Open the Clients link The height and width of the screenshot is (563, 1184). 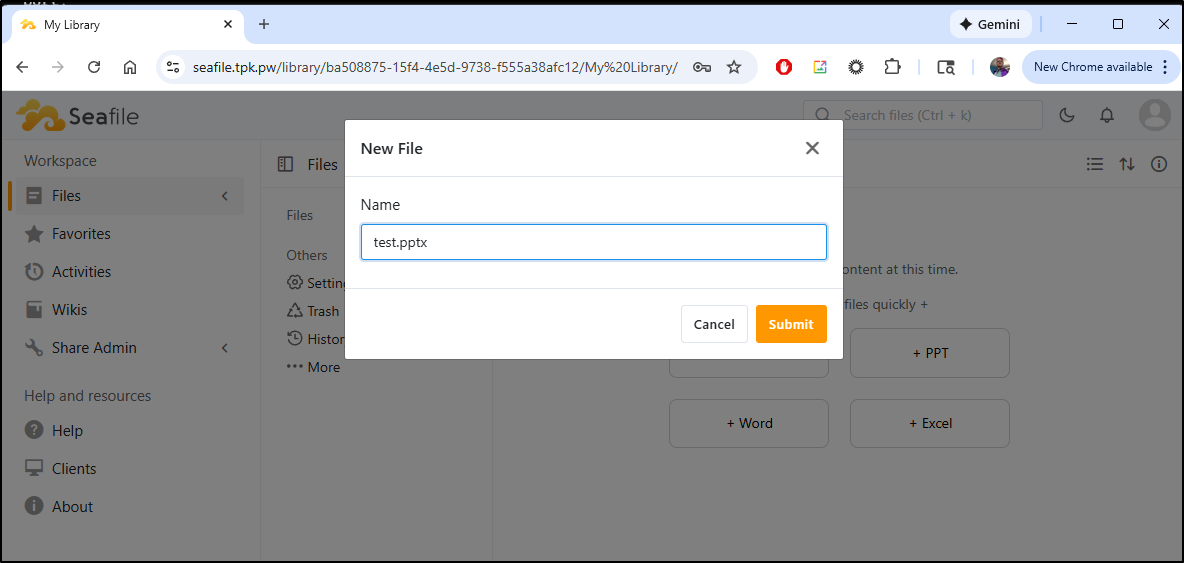[74, 469]
